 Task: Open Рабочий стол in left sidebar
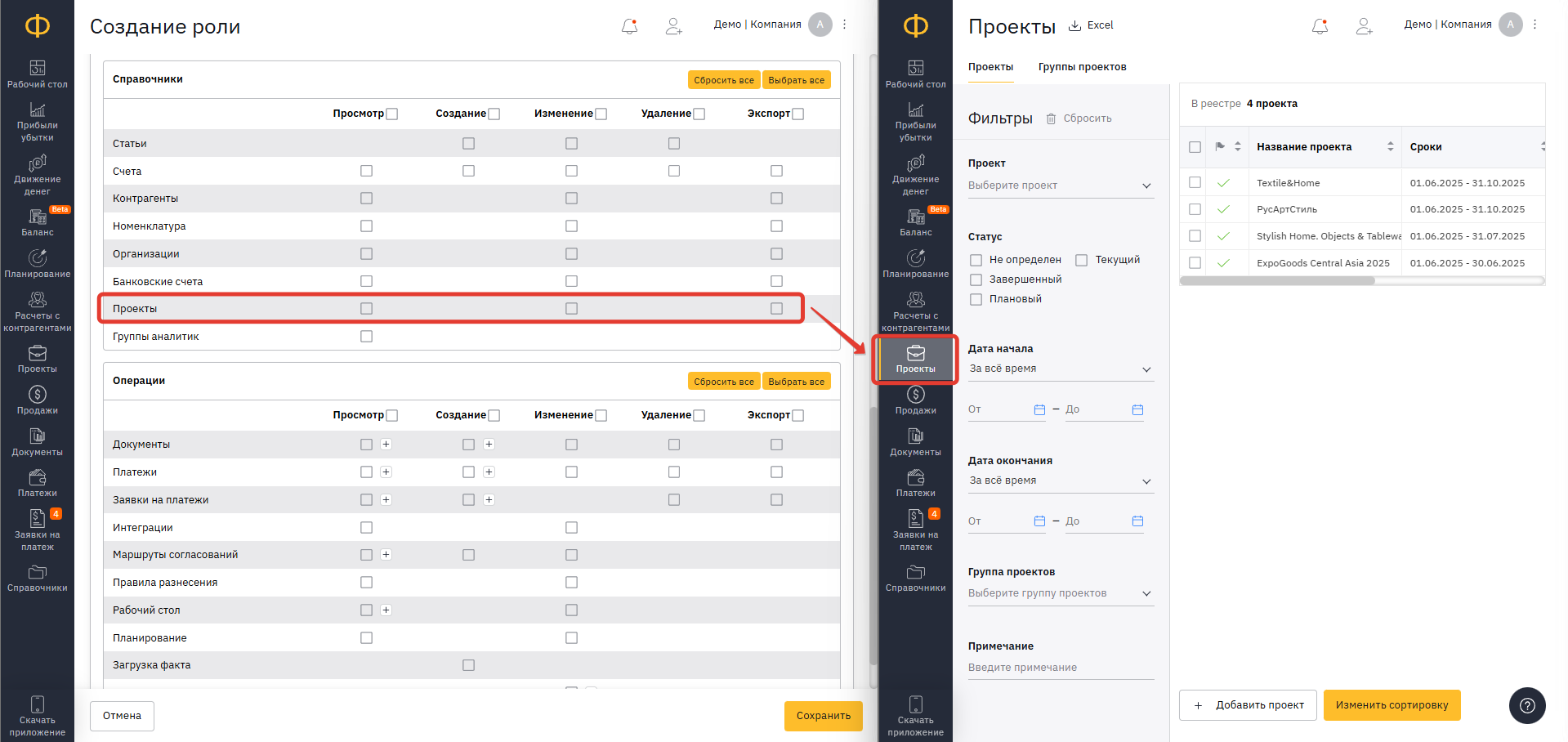pos(37,74)
